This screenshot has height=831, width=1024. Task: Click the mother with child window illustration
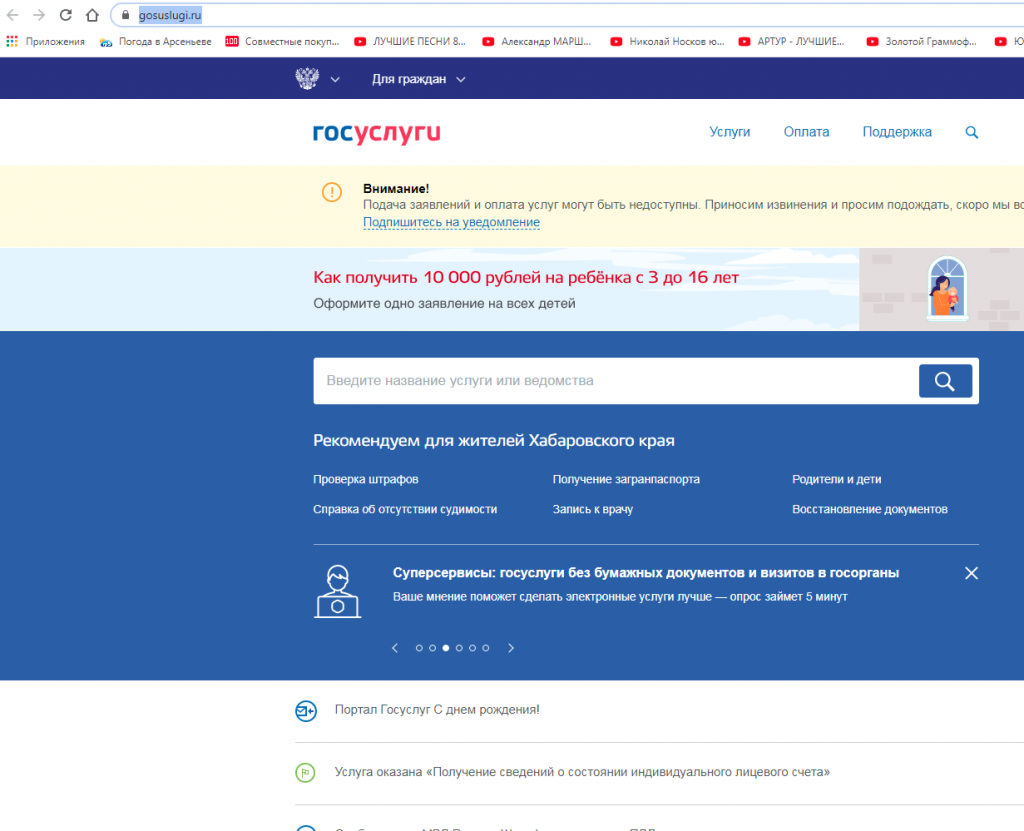coord(947,288)
